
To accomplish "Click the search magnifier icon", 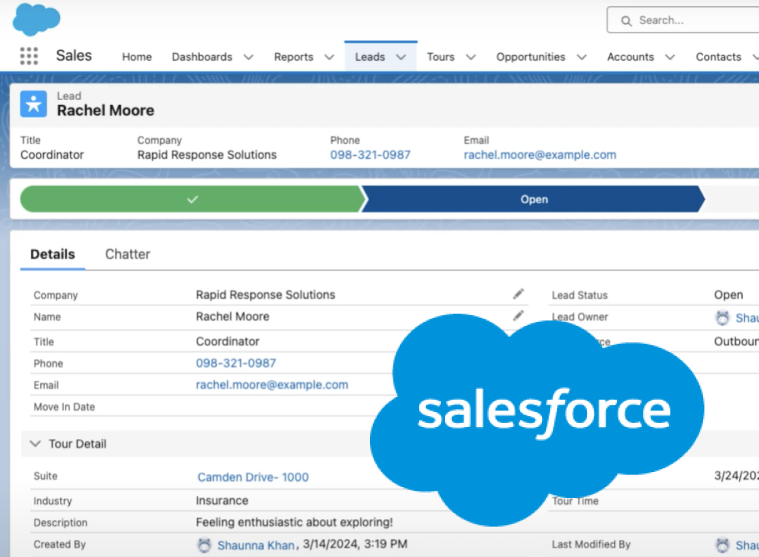I will (626, 21).
